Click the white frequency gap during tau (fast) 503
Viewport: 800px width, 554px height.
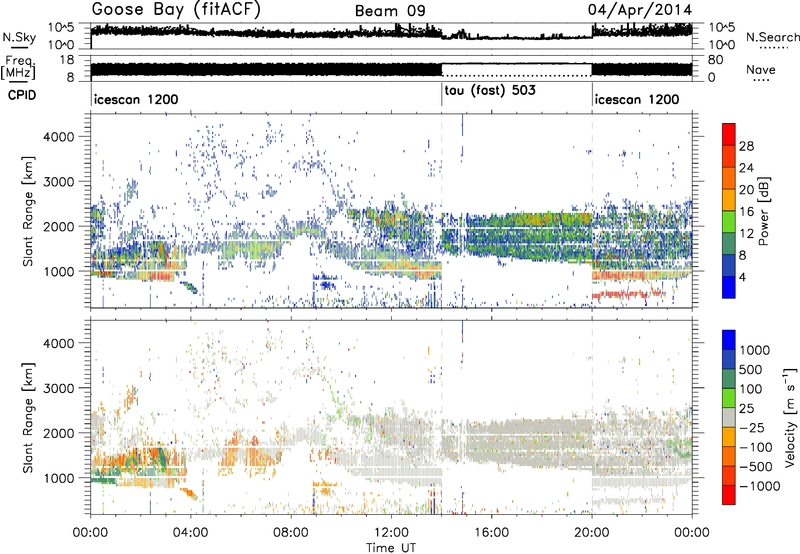[516, 70]
